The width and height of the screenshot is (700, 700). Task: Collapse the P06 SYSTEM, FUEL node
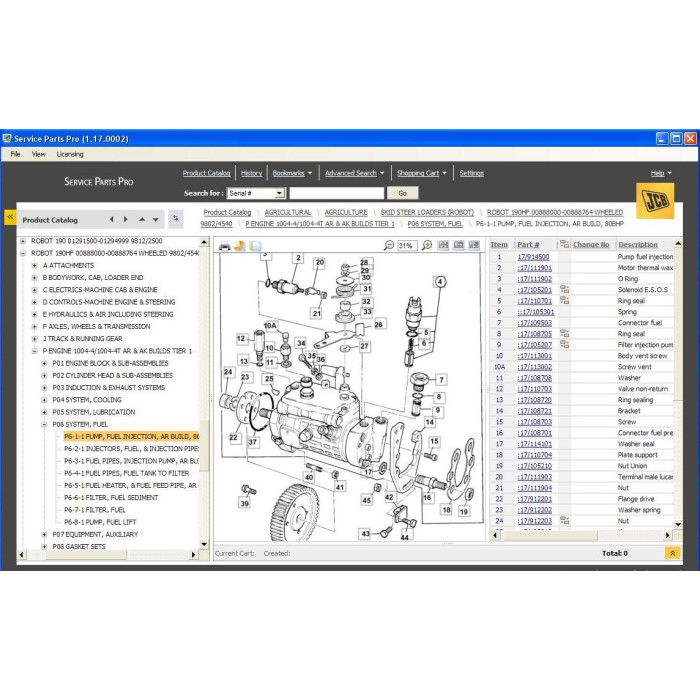(x=44, y=424)
